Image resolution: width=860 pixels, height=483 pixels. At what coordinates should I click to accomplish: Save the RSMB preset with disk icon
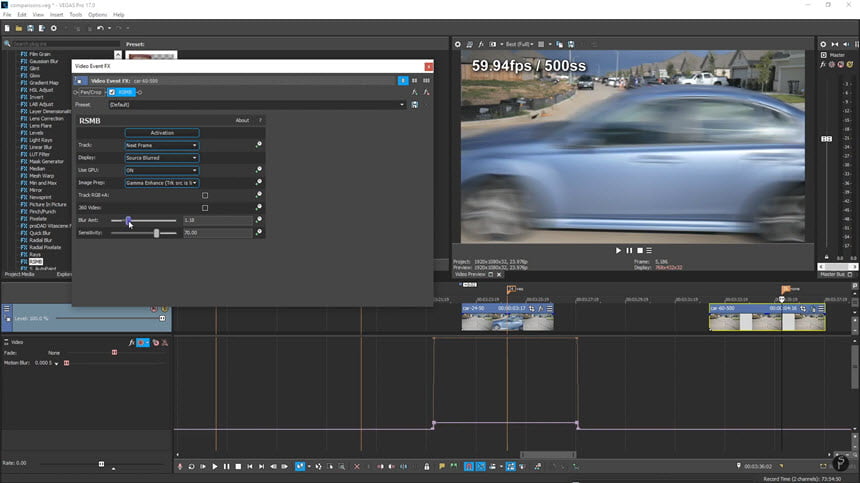tap(415, 105)
